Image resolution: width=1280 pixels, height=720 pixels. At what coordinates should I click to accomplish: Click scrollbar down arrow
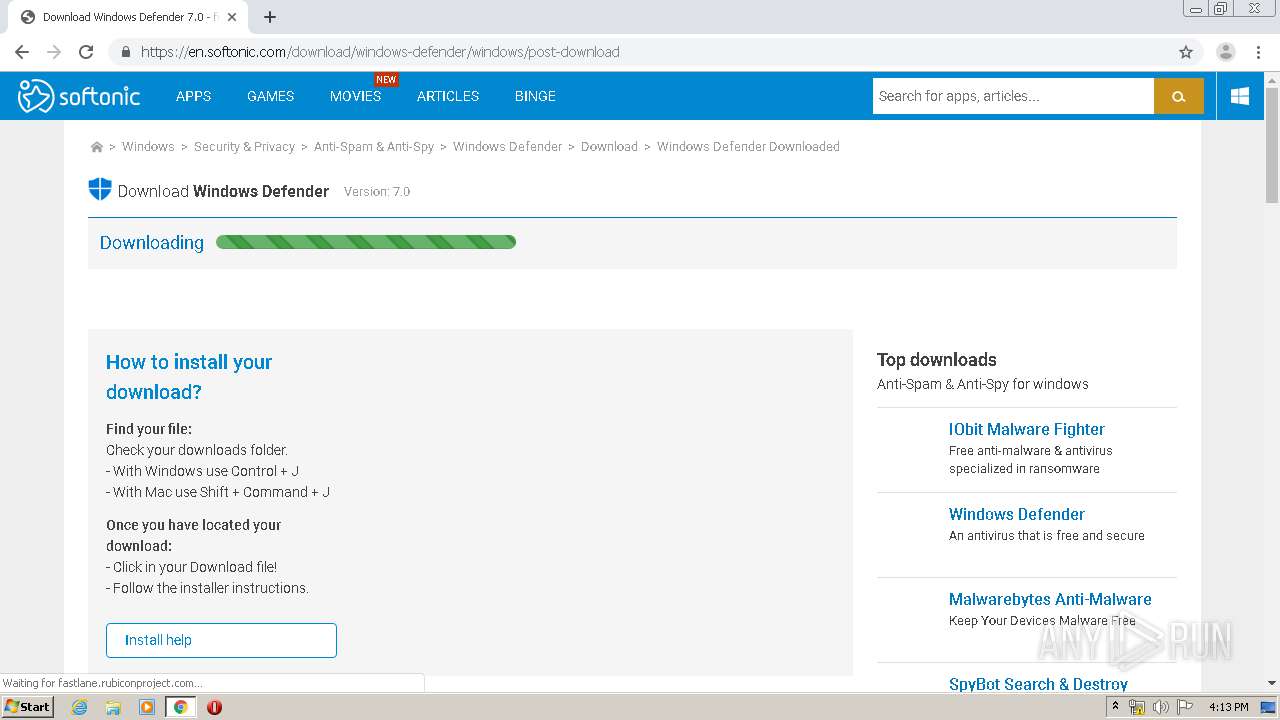point(1271,684)
